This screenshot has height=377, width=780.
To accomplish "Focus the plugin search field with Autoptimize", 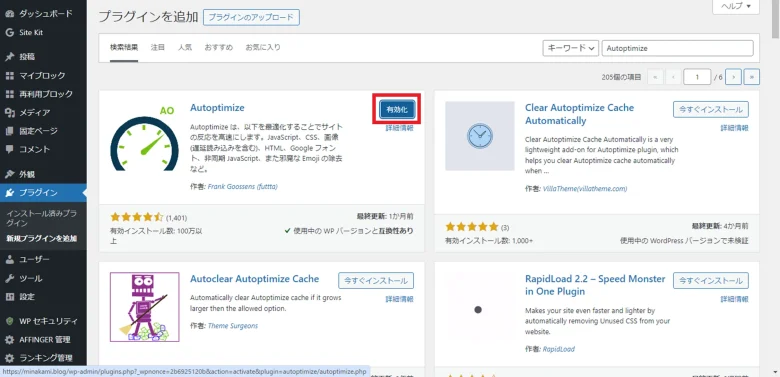I will coord(678,48).
